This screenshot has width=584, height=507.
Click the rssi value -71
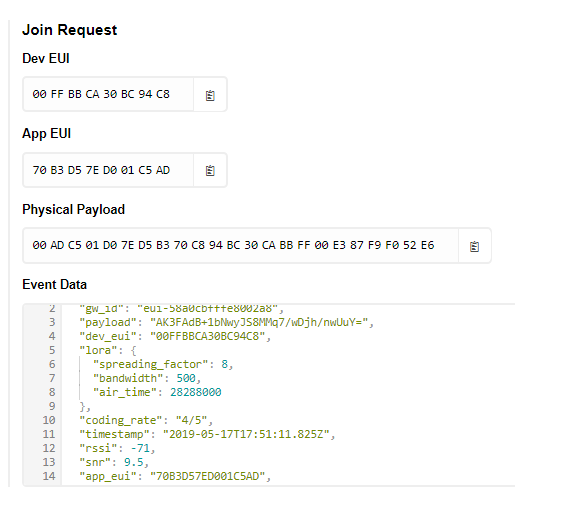click(140, 449)
